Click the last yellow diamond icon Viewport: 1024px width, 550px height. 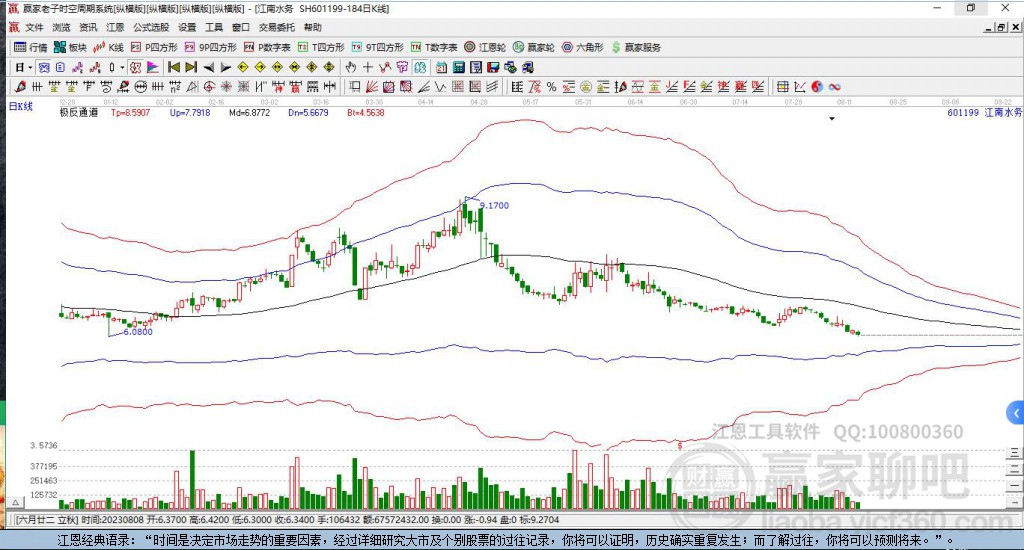pos(328,67)
